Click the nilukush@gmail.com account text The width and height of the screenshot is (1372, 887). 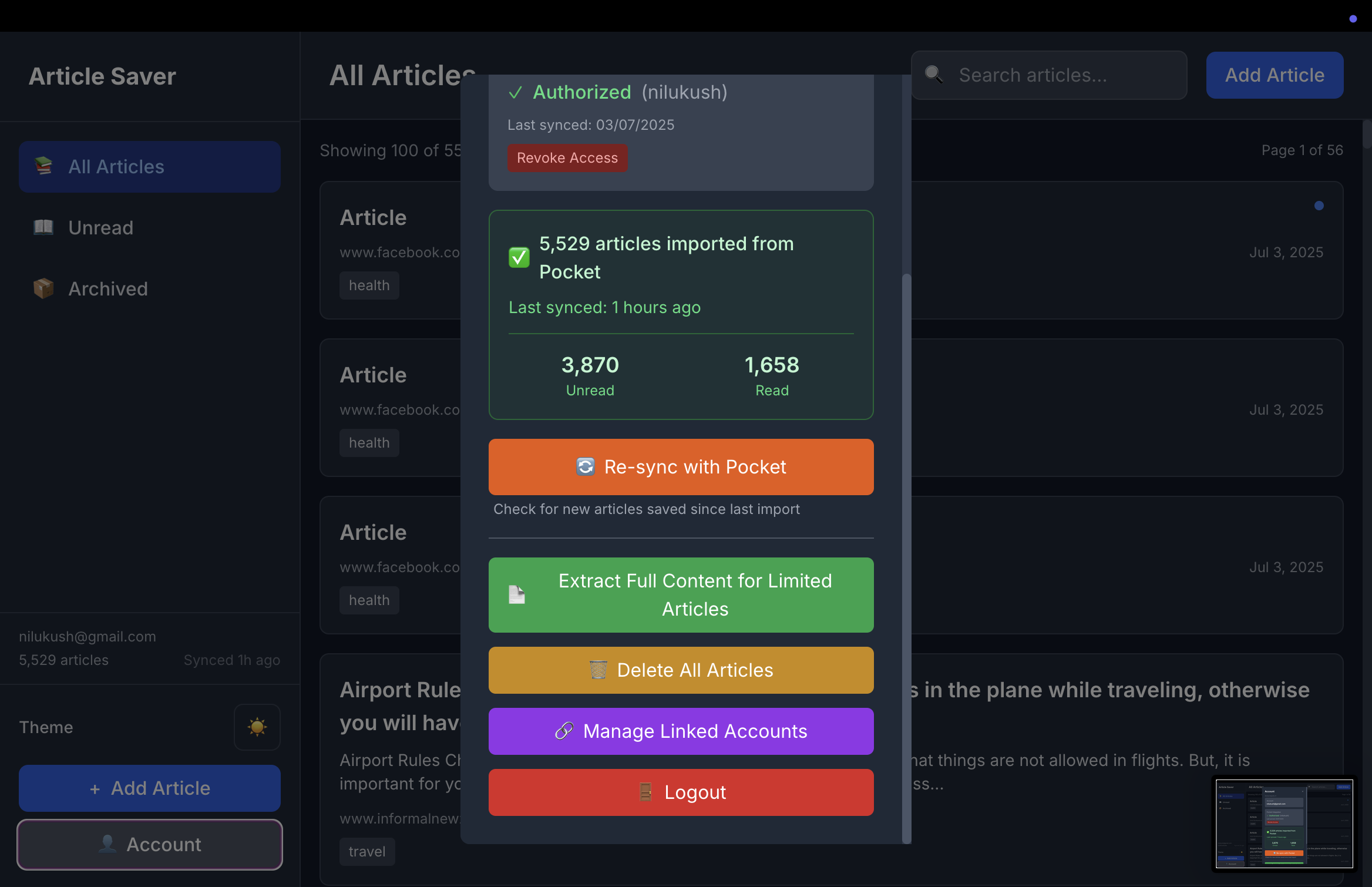tap(88, 637)
